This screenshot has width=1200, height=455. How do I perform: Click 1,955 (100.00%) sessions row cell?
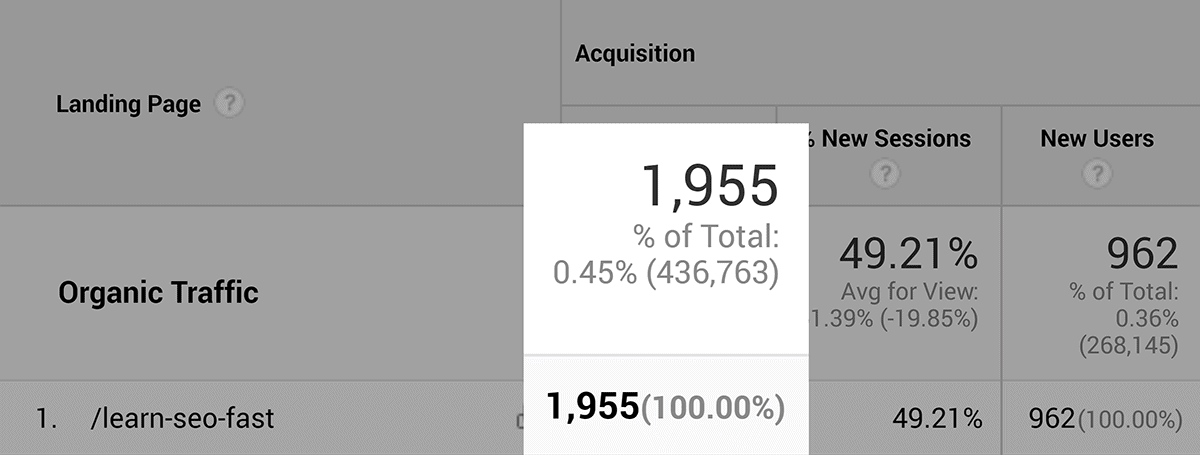[665, 406]
